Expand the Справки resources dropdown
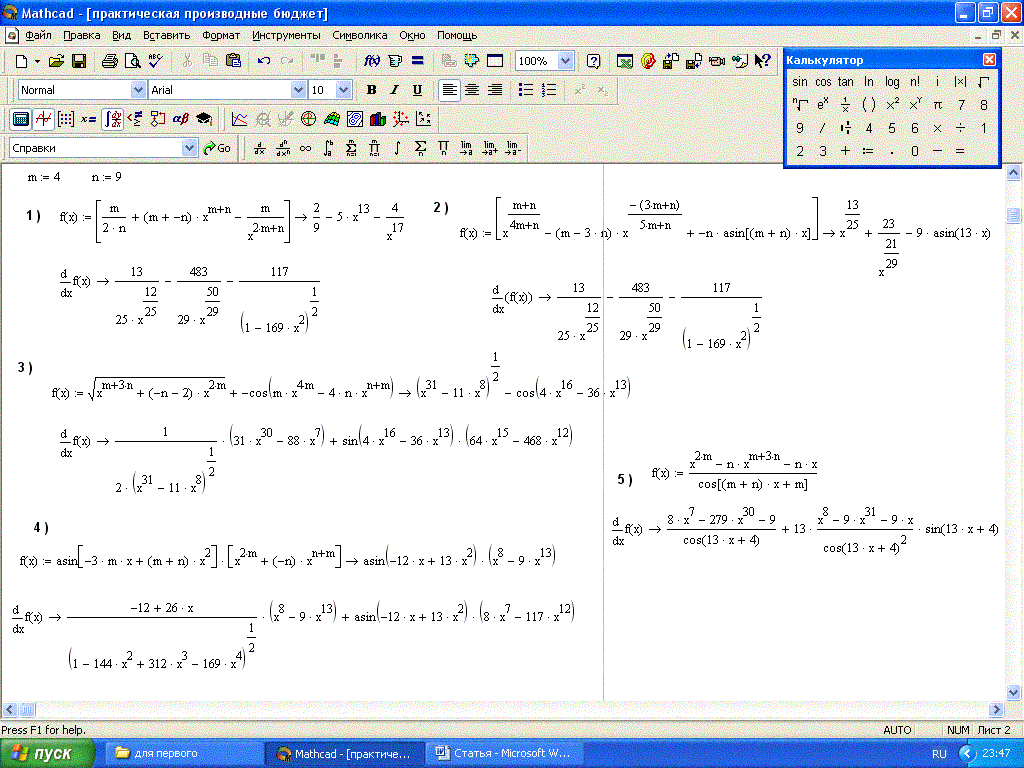The height and width of the screenshot is (768, 1024). [x=190, y=148]
